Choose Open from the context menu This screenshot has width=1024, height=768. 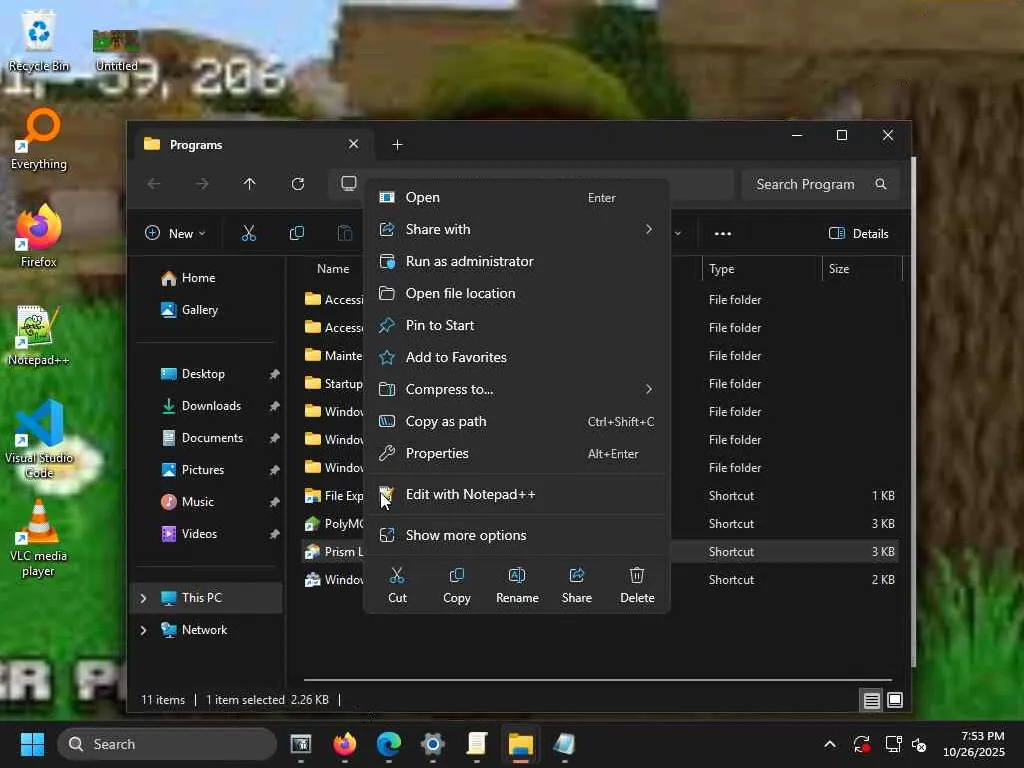pos(517,197)
